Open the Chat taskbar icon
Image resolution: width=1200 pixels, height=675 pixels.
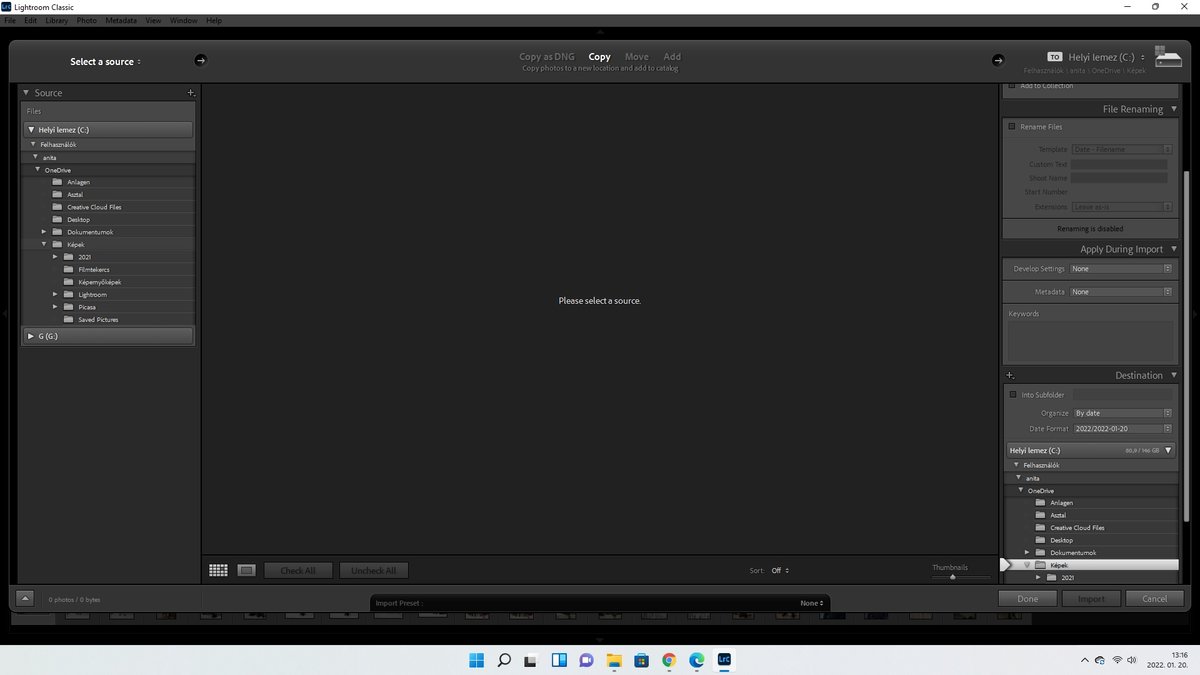pyautogui.click(x=587, y=660)
